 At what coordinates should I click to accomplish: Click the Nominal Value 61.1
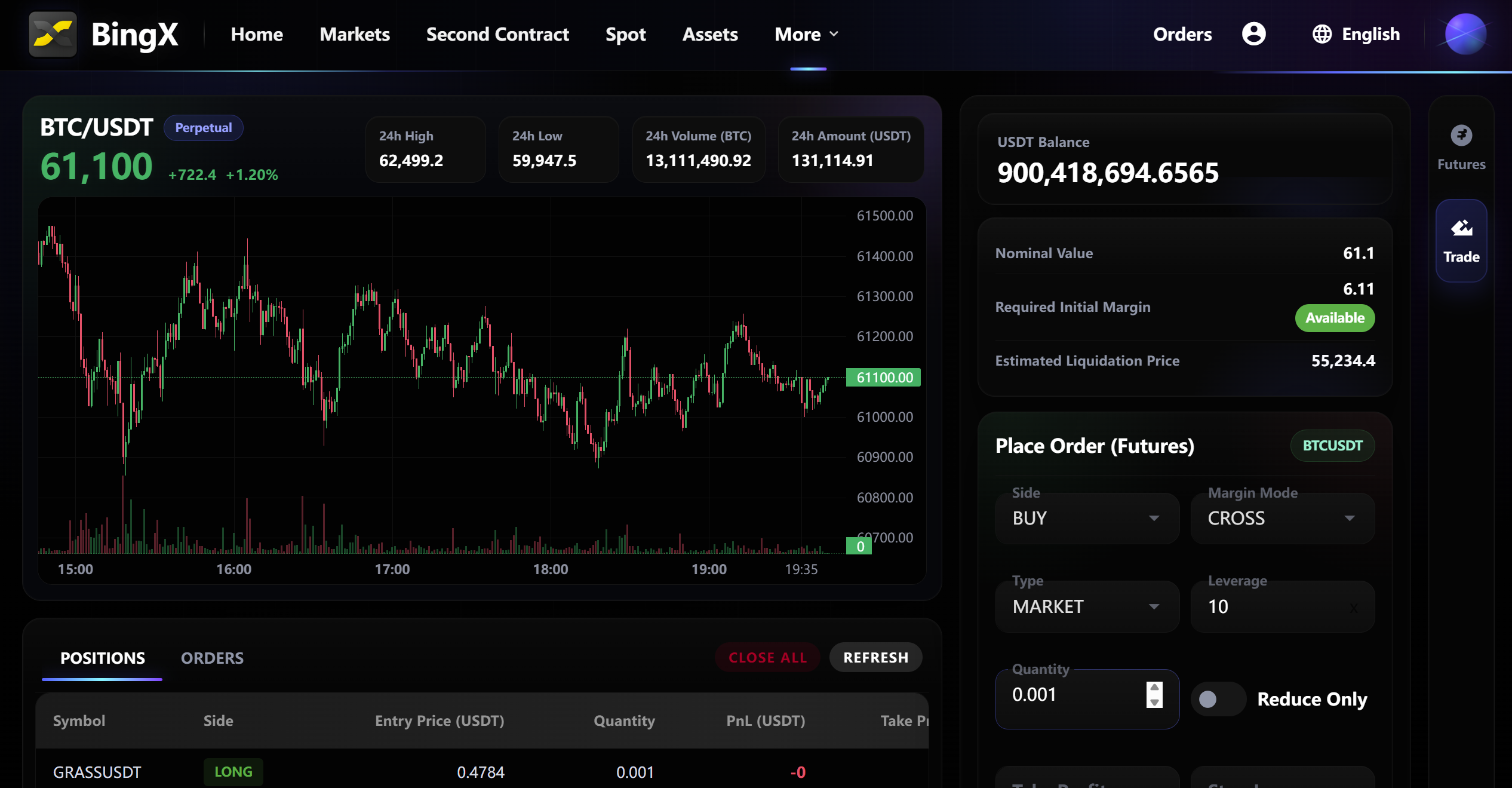pos(1359,253)
